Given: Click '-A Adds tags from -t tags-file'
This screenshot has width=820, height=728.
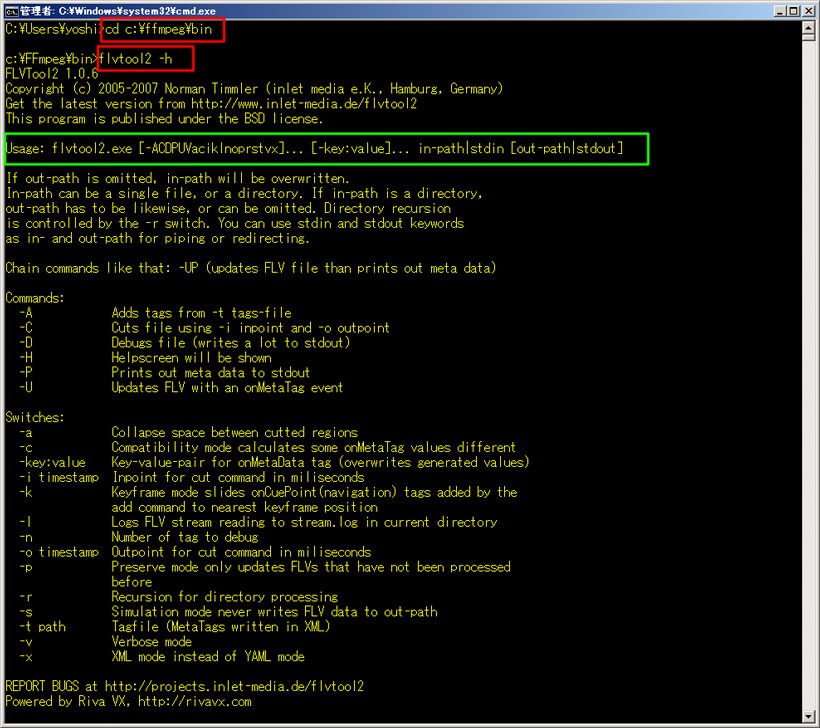Looking at the screenshot, I should [156, 313].
